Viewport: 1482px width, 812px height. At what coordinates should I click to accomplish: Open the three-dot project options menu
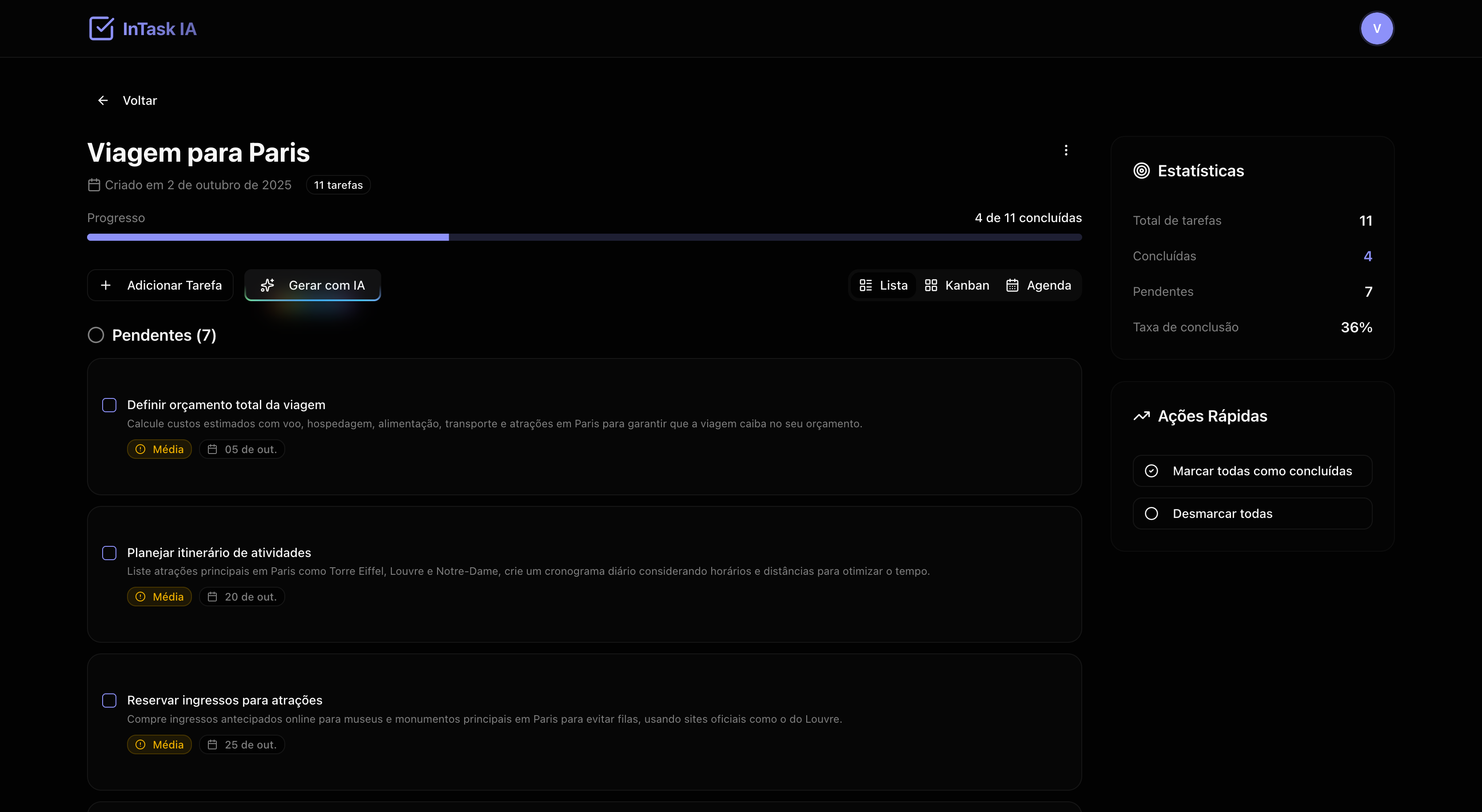tap(1065, 150)
